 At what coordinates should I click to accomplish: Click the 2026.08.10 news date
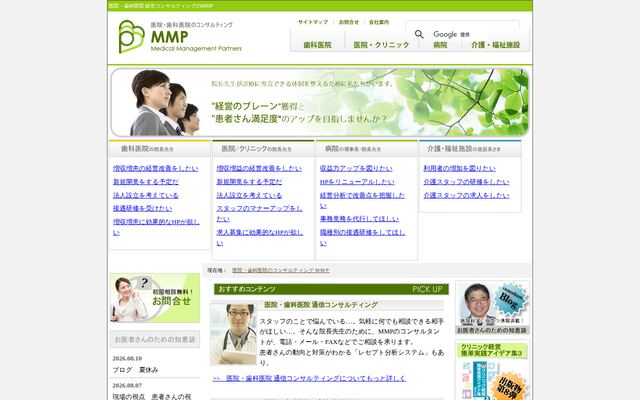127,358
